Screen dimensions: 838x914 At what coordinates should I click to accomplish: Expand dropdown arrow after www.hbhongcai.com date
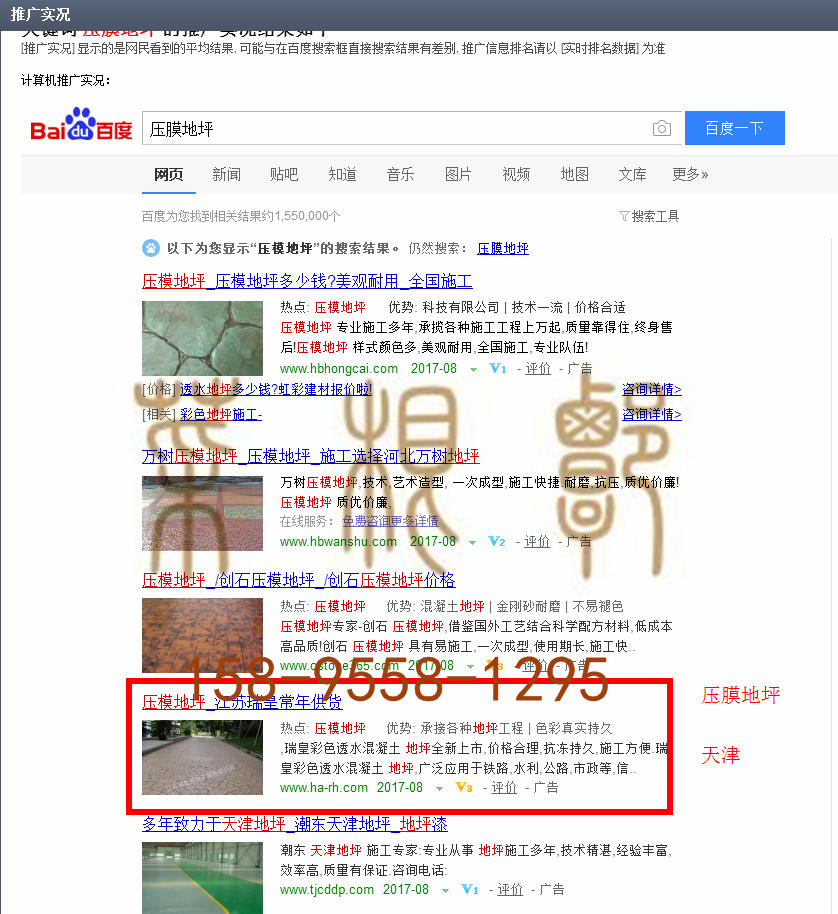pos(473,370)
